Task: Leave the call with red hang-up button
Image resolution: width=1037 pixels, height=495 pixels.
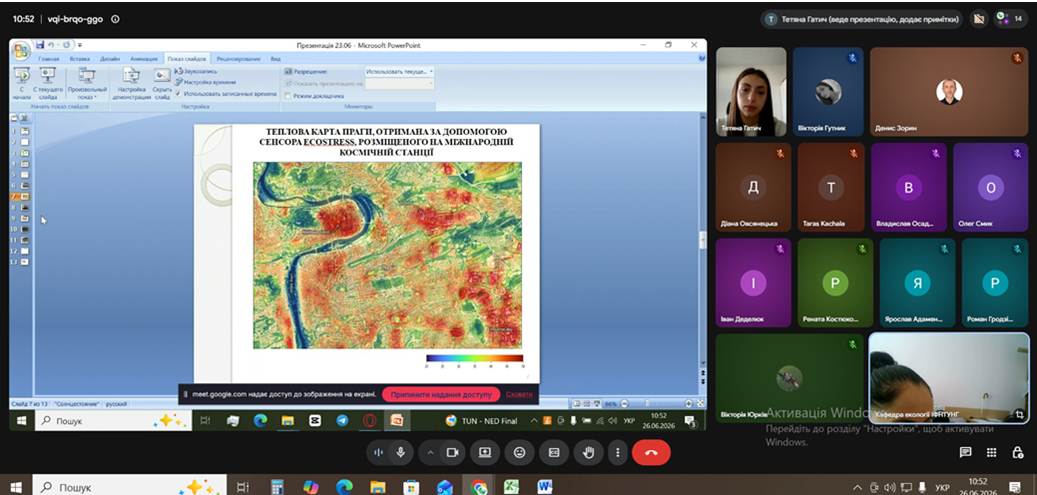Action: point(651,453)
